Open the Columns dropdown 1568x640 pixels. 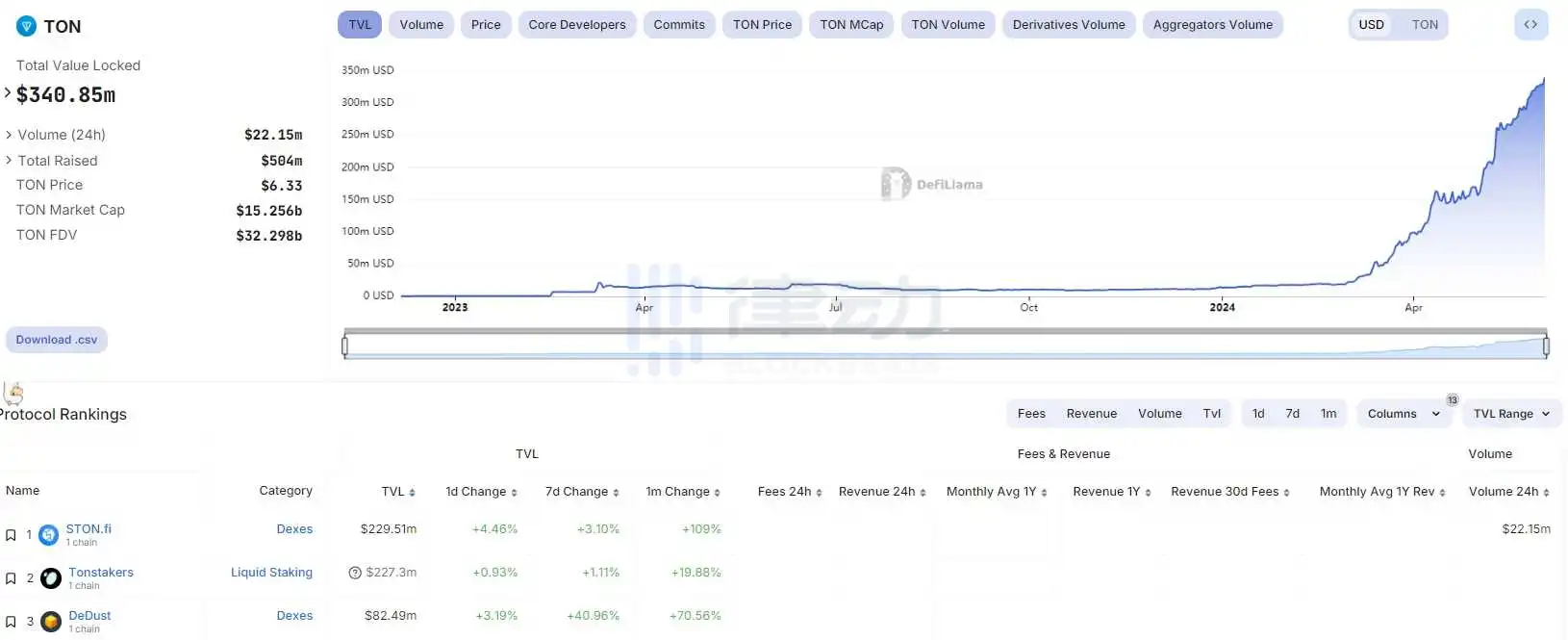(1403, 414)
